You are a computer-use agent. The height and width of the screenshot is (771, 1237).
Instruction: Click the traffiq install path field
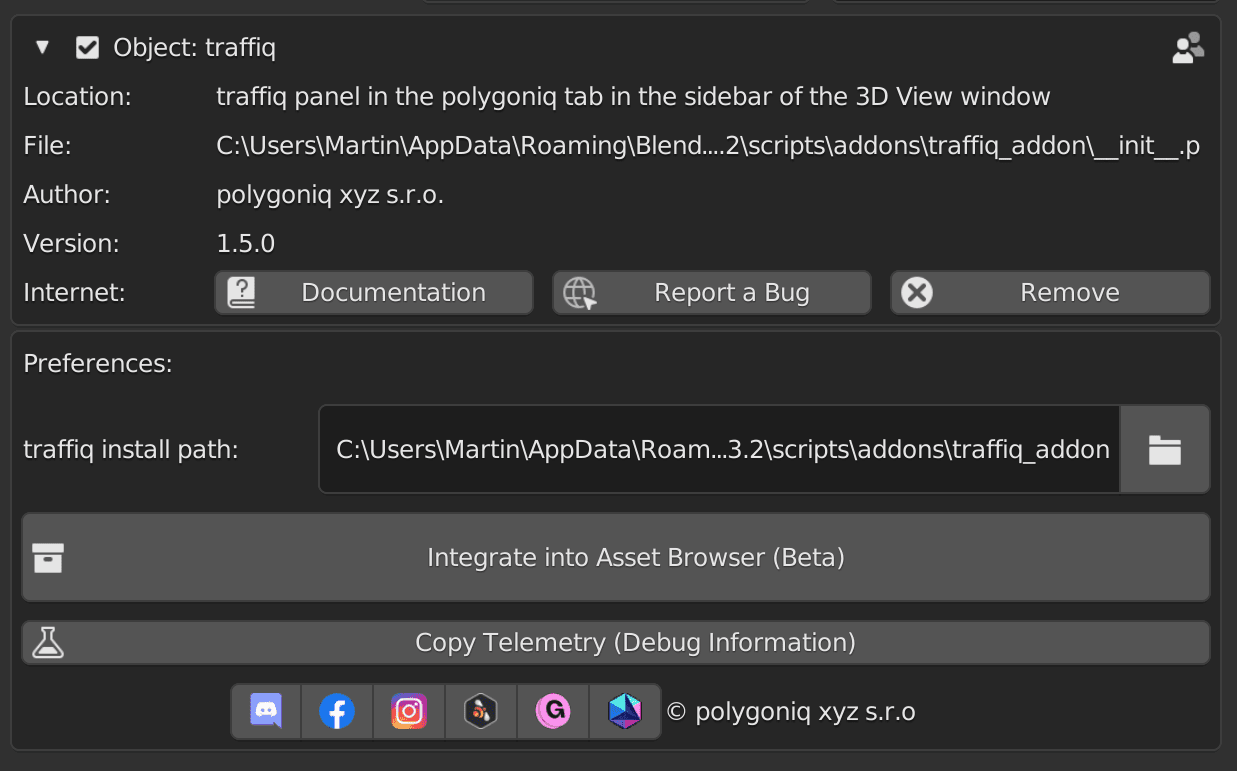(719, 449)
